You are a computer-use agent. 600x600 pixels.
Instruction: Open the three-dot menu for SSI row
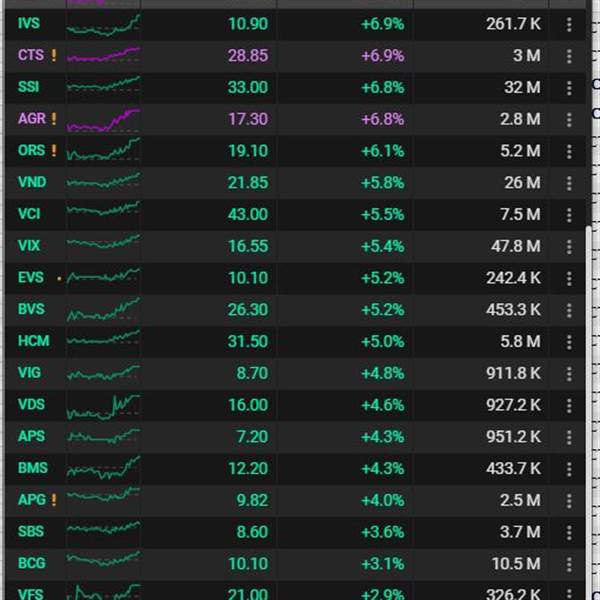[x=569, y=88]
